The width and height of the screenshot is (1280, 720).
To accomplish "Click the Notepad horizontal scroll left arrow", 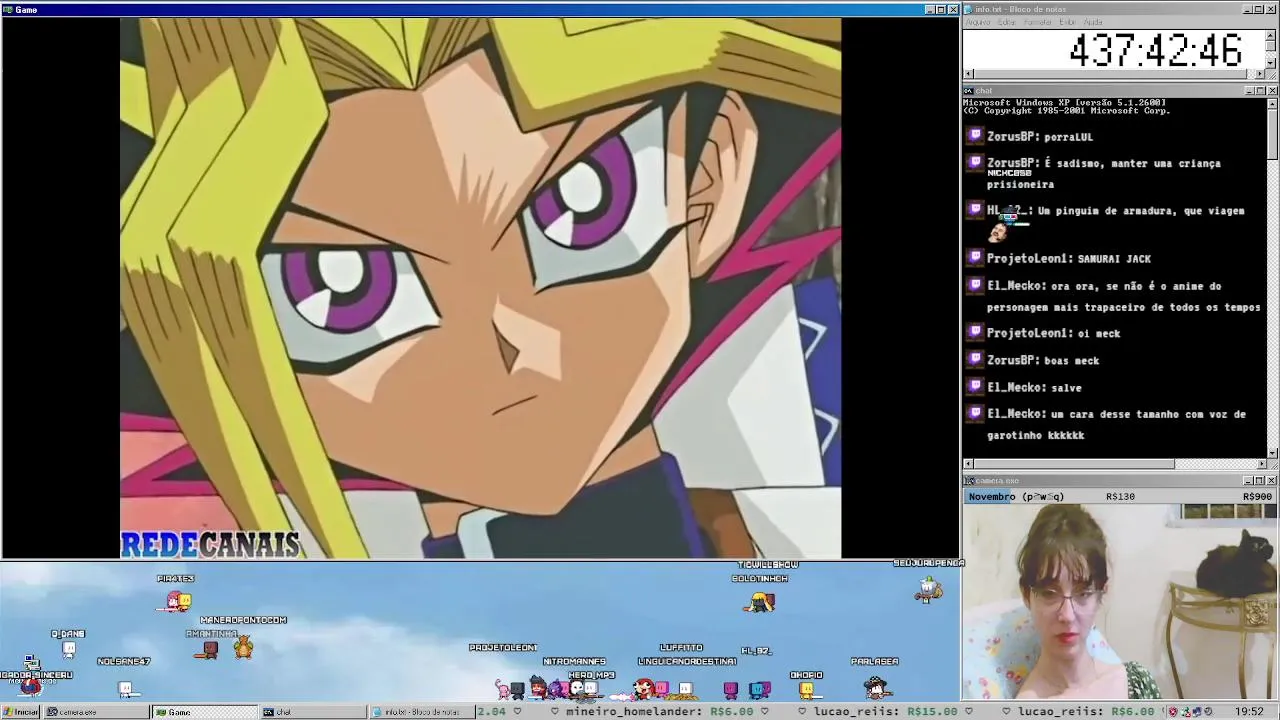I will point(968,74).
